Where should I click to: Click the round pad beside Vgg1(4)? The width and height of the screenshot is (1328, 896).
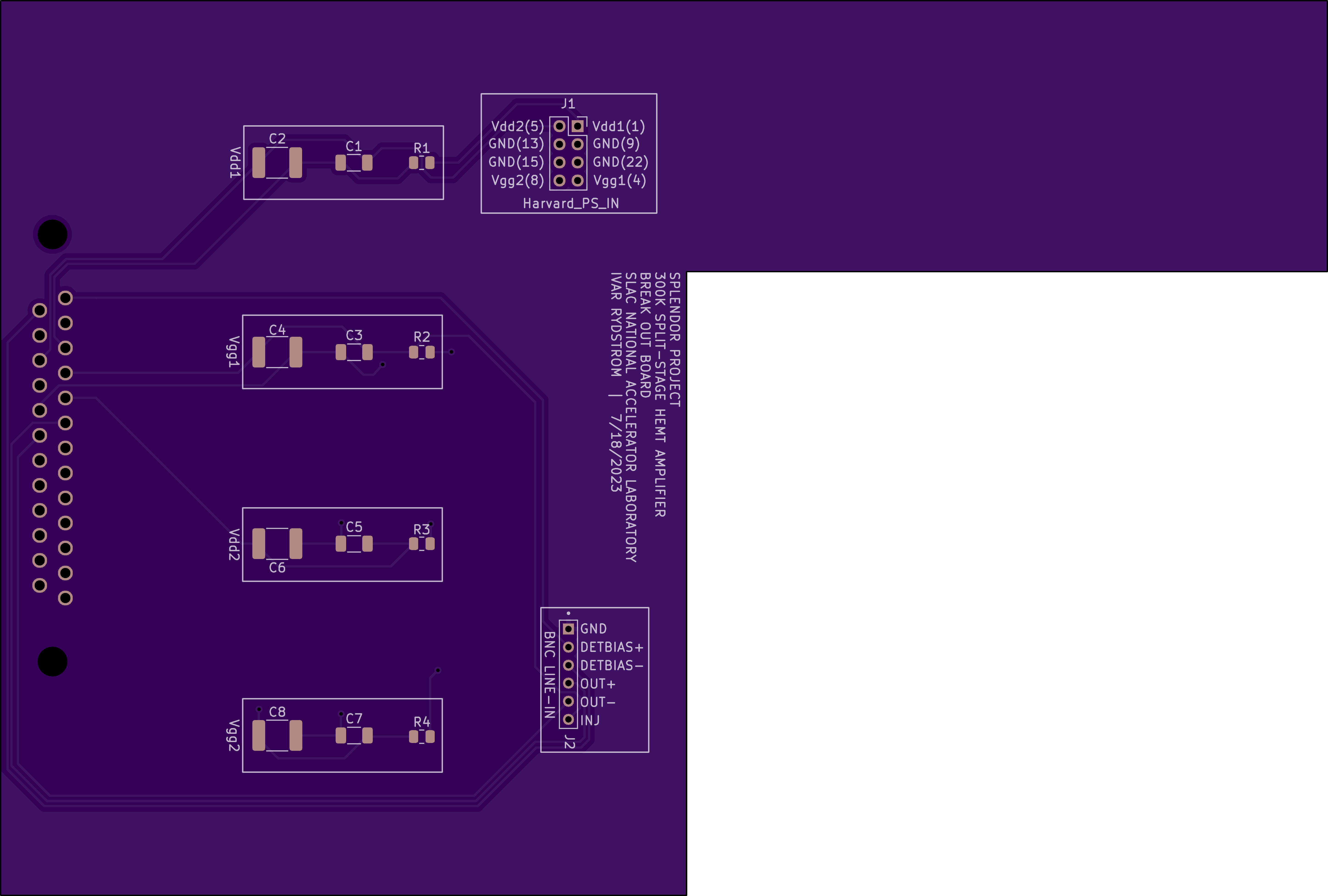tap(578, 181)
